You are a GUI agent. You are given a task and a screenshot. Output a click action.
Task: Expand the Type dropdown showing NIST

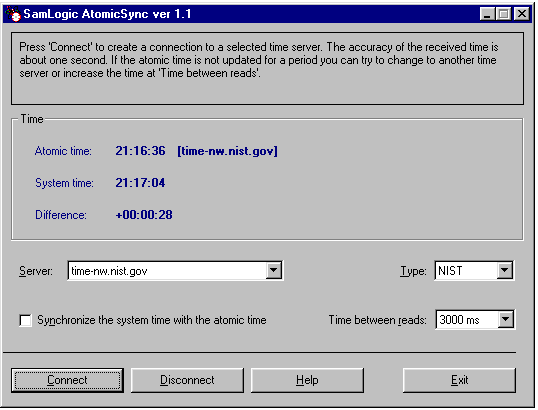pos(505,270)
